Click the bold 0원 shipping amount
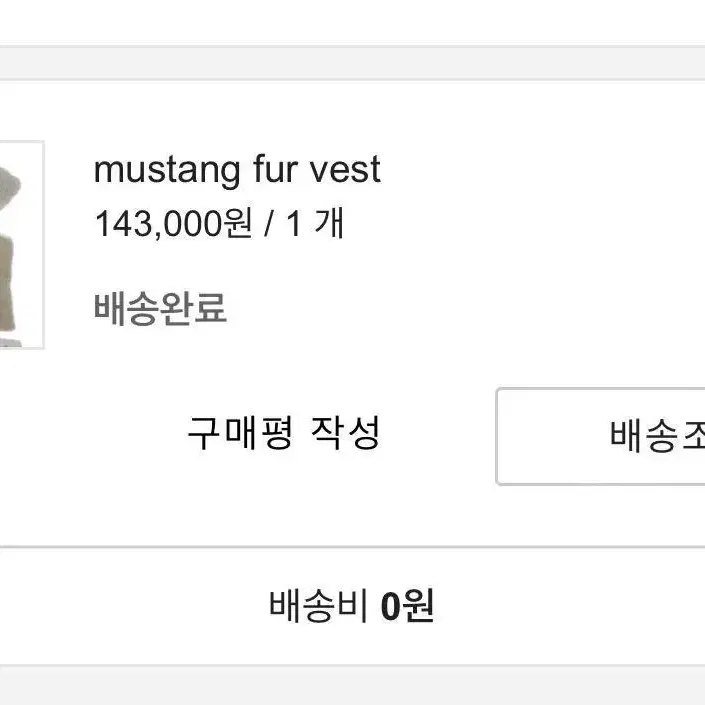705x705 pixels. 407,606
